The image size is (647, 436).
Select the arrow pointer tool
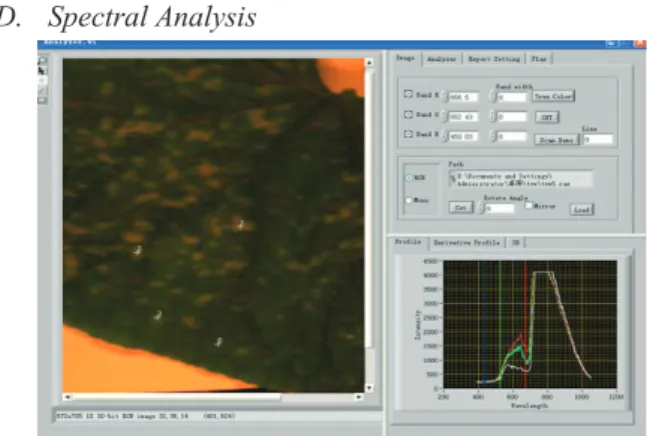(x=43, y=71)
